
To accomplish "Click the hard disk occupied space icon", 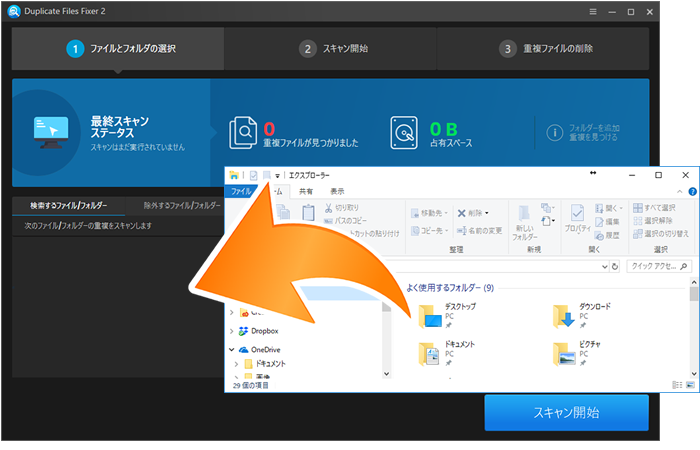I will pos(404,133).
